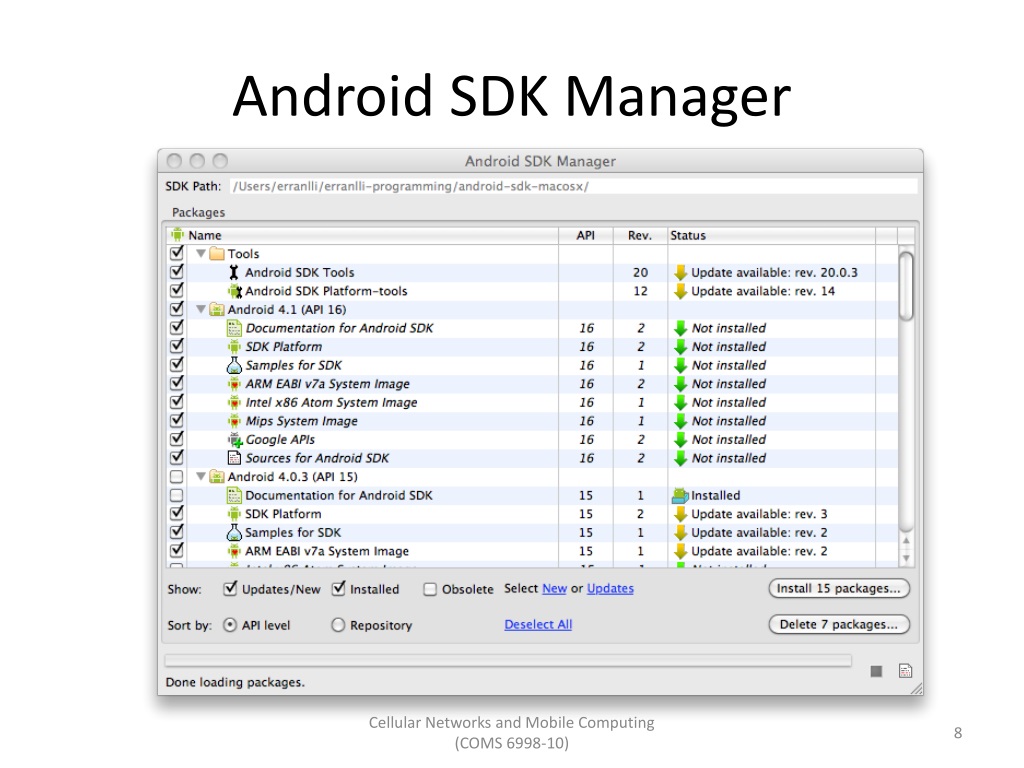Enable the Obsolete filter checkbox

click(430, 589)
